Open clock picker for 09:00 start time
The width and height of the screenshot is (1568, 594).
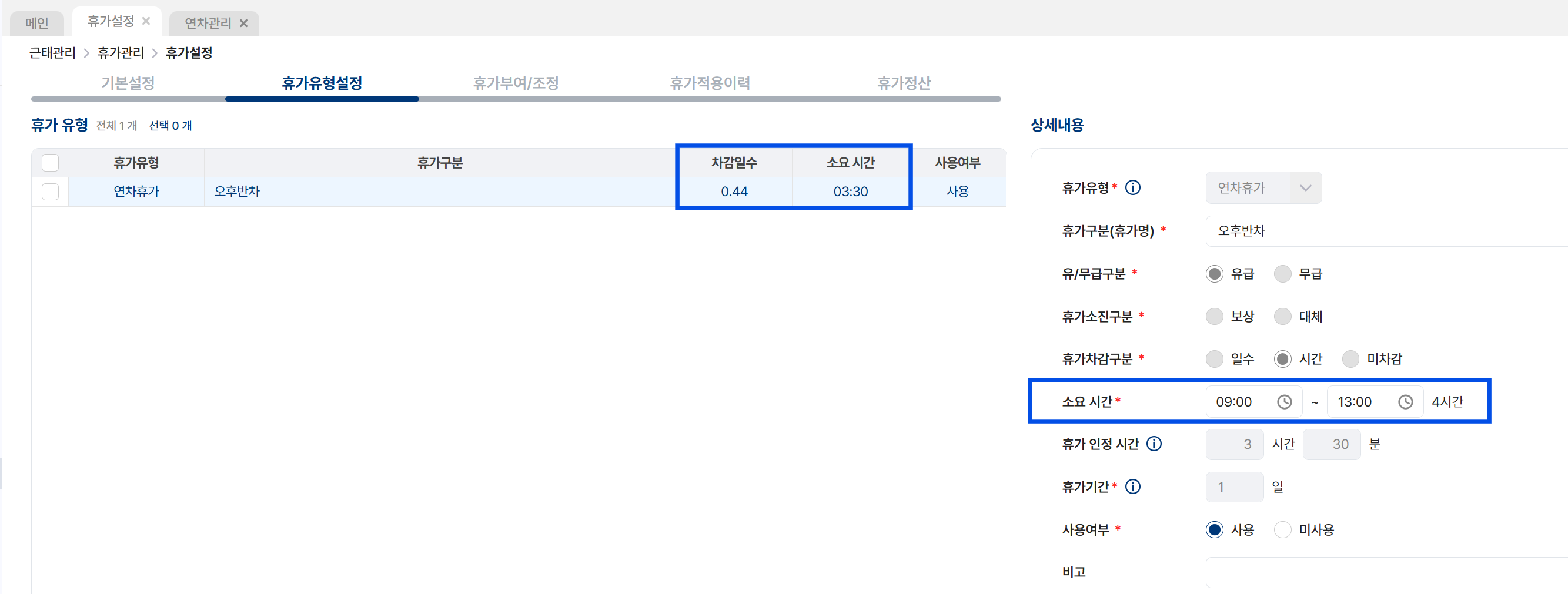tap(1284, 402)
